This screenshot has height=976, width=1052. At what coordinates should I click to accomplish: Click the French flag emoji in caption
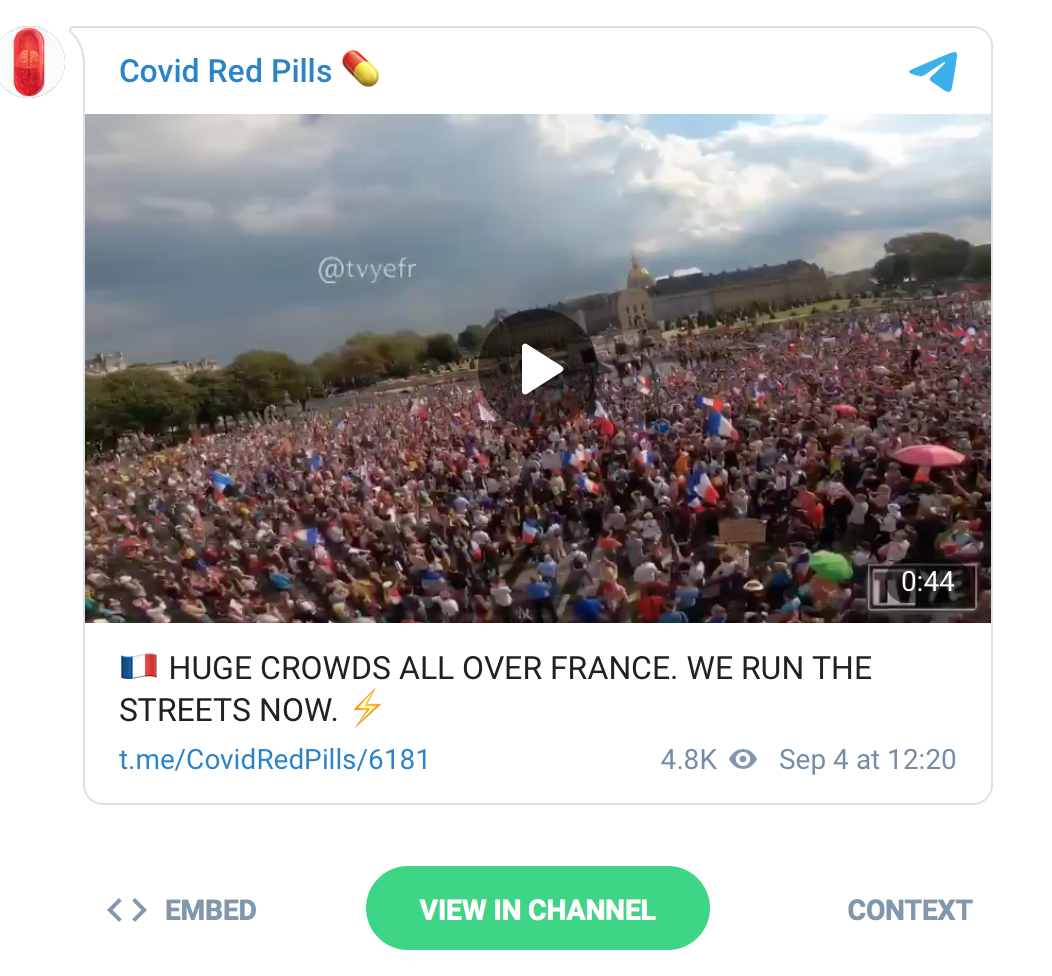[139, 667]
